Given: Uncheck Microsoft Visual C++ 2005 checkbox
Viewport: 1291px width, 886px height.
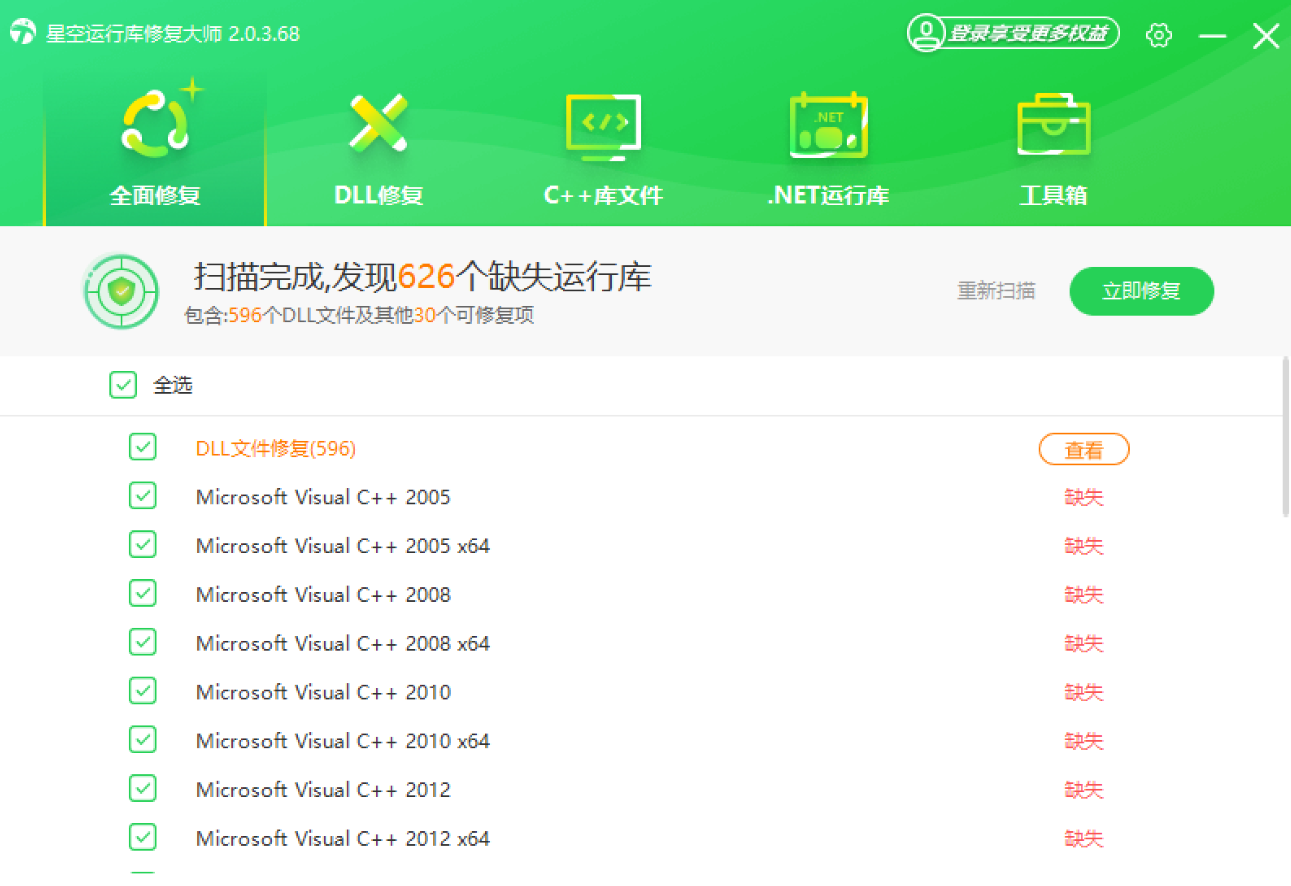Looking at the screenshot, I should click(143, 495).
